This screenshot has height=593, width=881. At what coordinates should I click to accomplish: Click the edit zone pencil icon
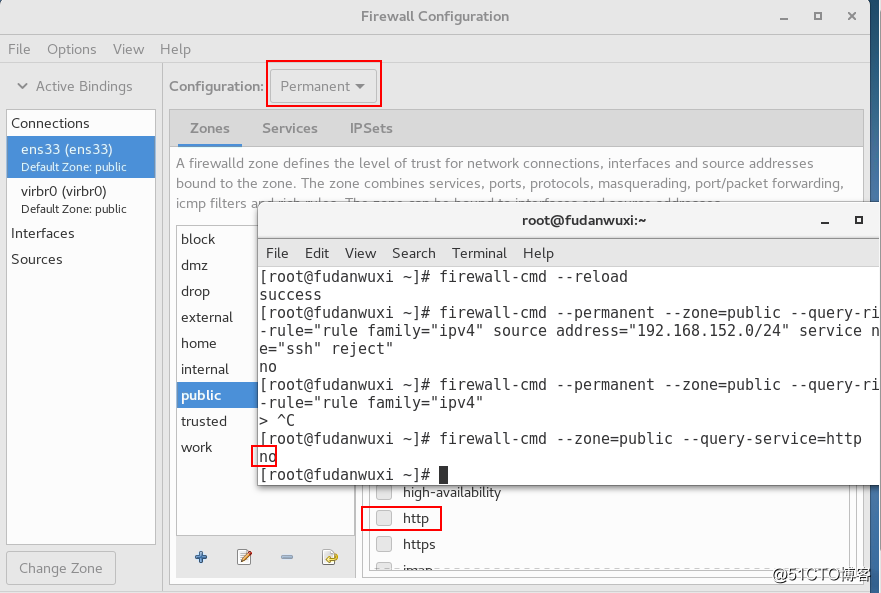point(244,557)
